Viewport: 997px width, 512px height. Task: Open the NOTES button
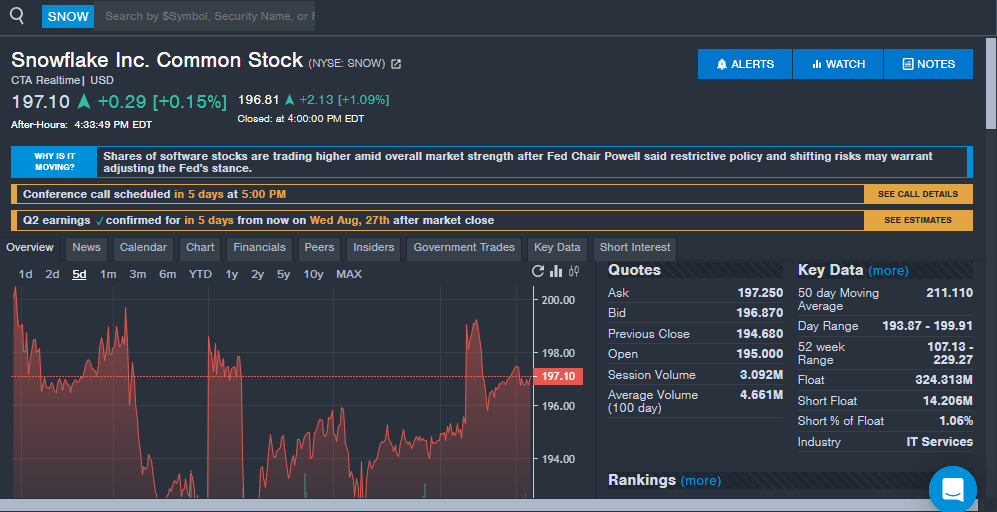928,64
